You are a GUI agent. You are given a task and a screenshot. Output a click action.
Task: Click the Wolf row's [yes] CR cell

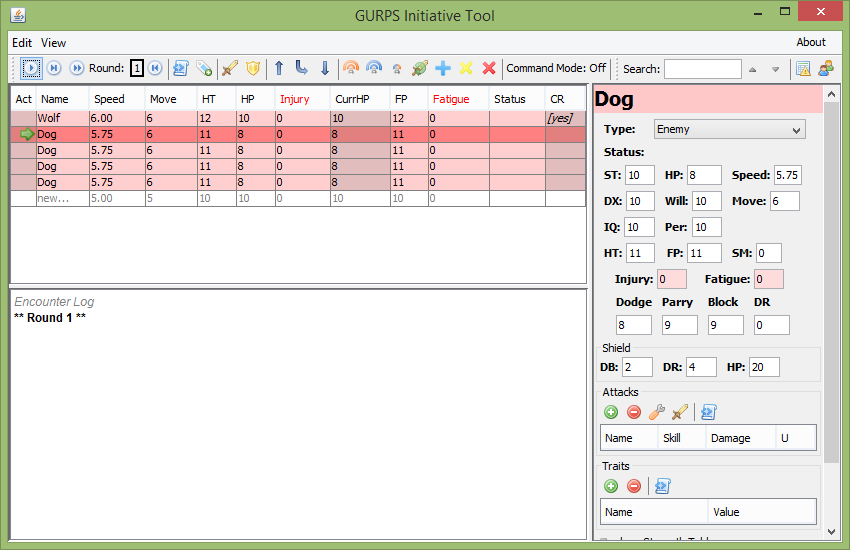565,118
